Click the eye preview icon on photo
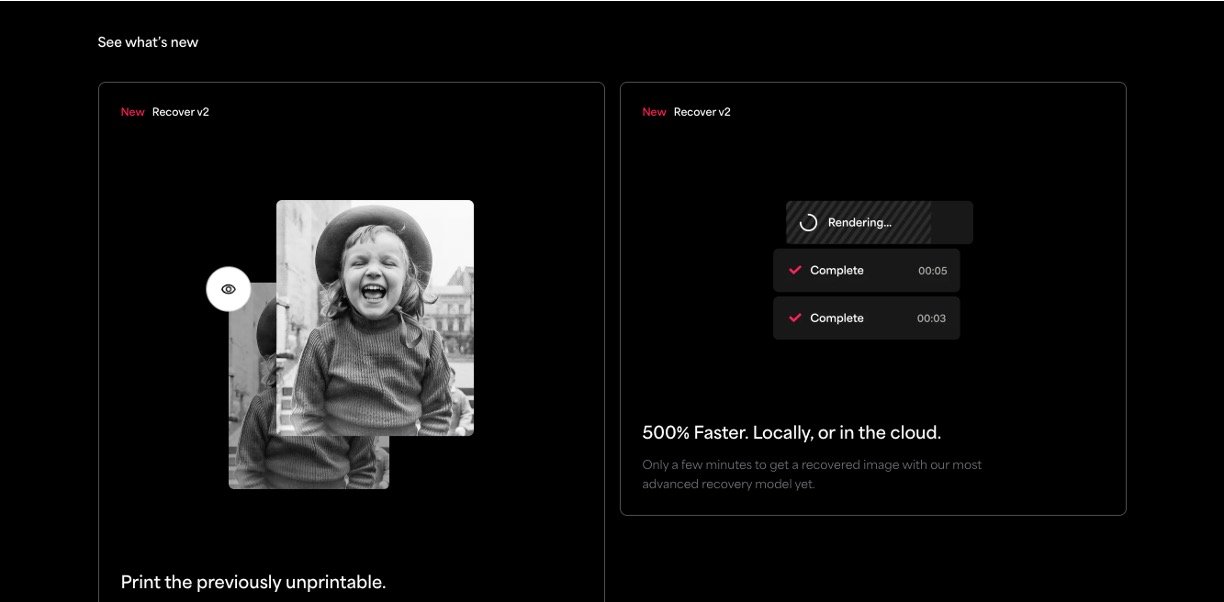Screen dimensions: 1224x602 (x=228, y=289)
